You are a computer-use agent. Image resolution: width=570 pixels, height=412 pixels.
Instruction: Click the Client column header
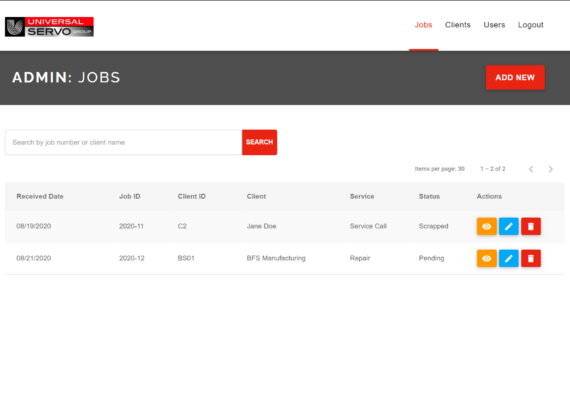coord(256,196)
